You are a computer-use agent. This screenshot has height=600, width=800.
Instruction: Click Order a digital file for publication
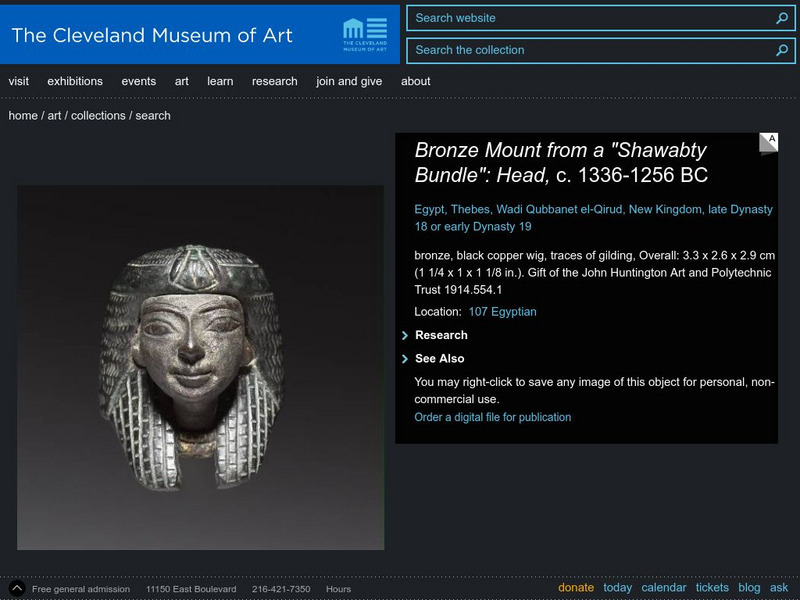tap(493, 417)
